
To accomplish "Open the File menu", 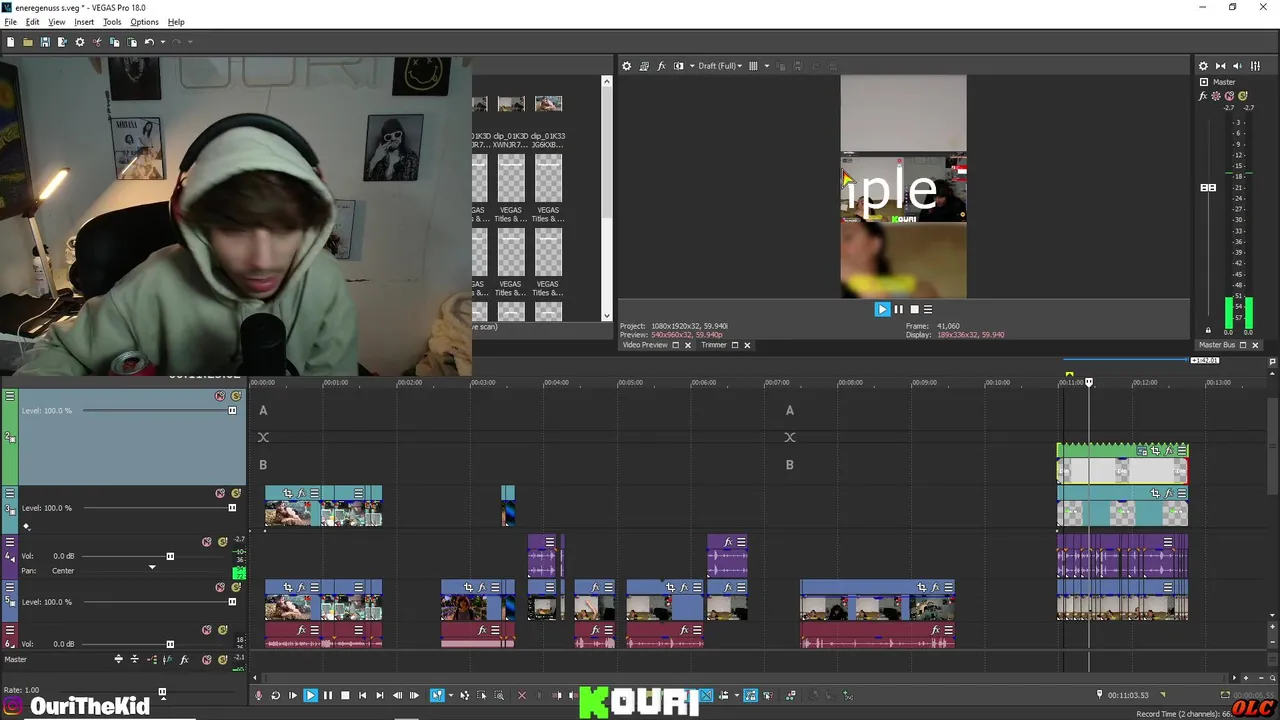I will [x=10, y=22].
